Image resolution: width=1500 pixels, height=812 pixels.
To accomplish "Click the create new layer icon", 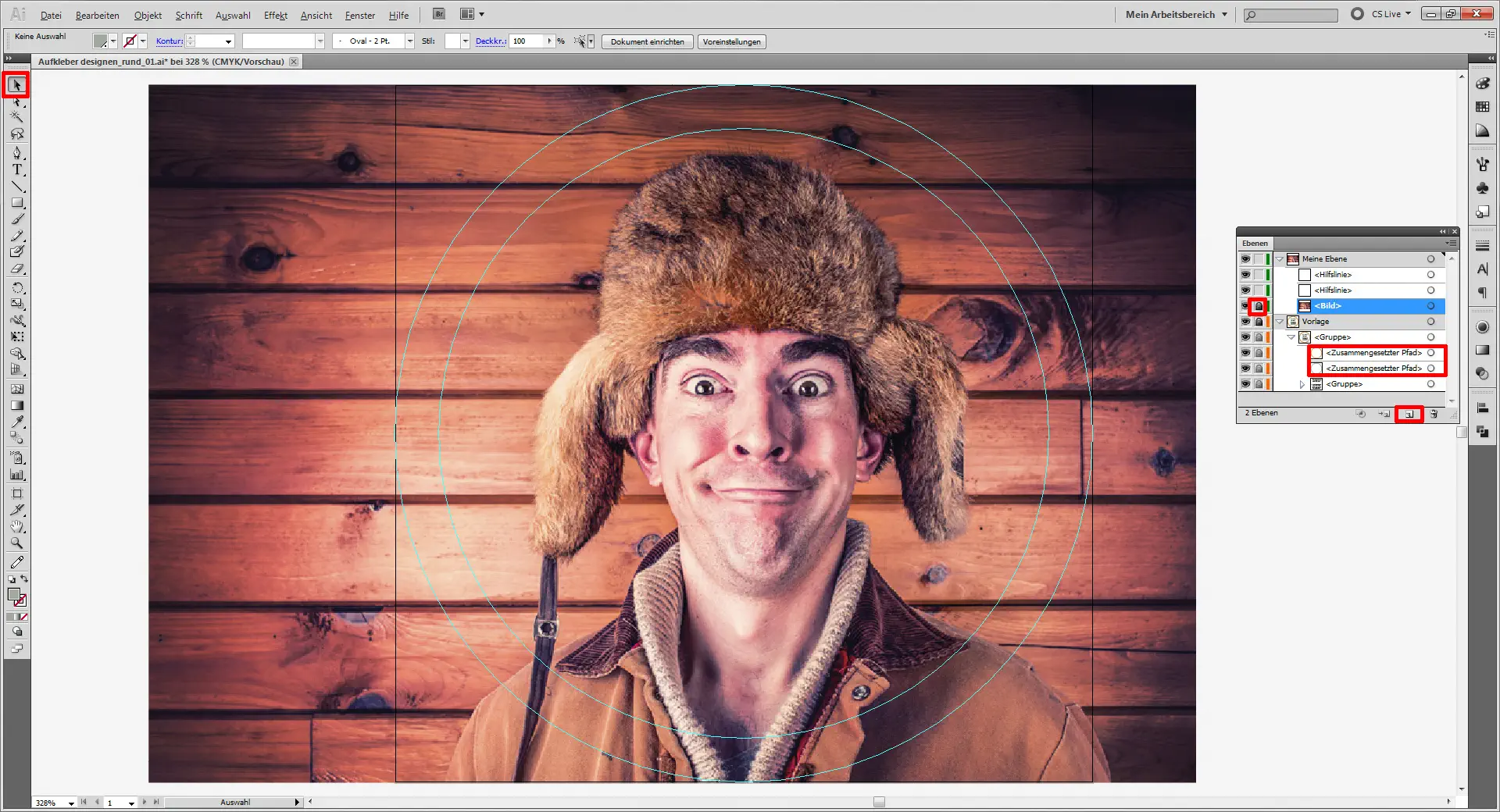I will pyautogui.click(x=1409, y=414).
